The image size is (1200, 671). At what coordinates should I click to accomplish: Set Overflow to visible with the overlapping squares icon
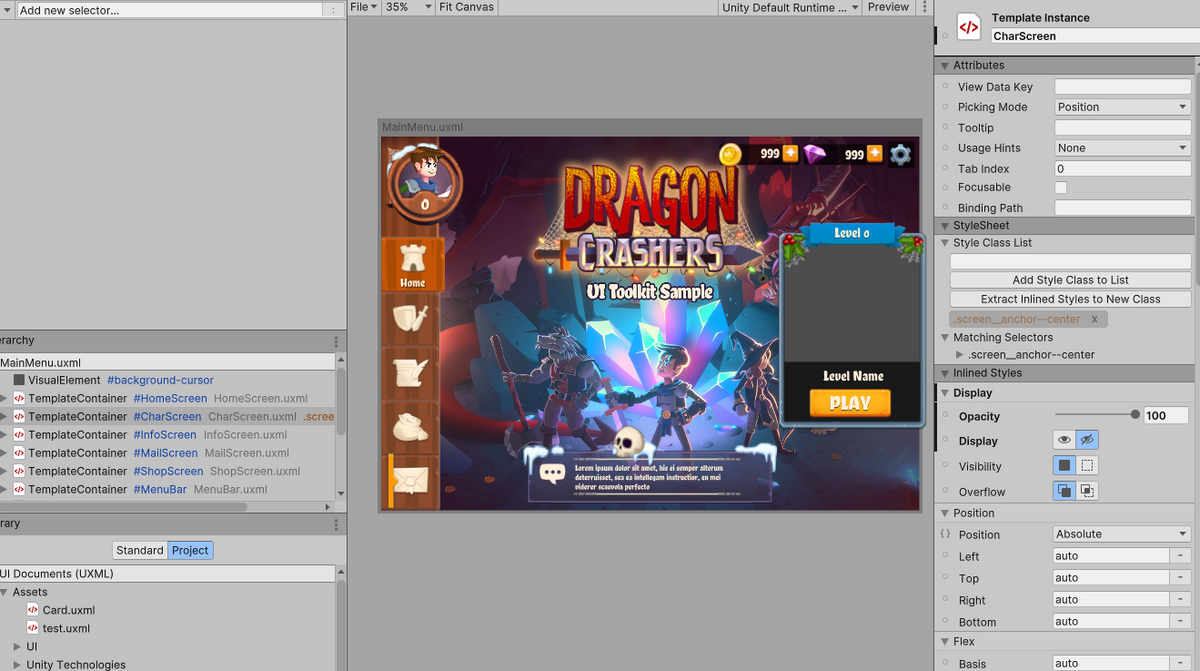[1065, 490]
